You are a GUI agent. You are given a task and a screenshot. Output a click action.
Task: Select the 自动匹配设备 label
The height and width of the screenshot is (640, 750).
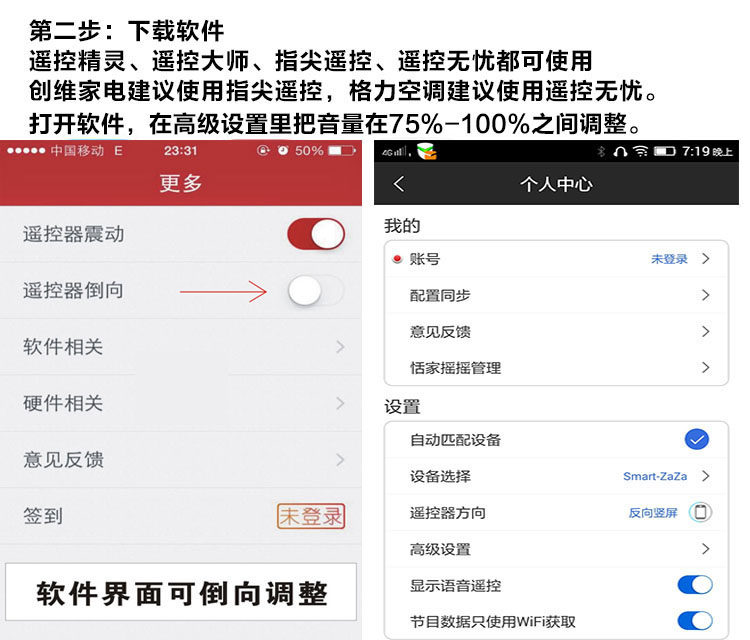[455, 440]
